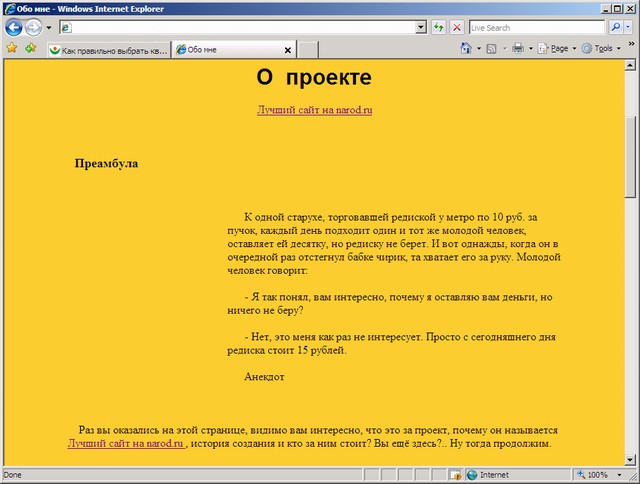Switch to the 'Как правильно выбрать кв...' tab
640x484 pixels.
point(109,50)
